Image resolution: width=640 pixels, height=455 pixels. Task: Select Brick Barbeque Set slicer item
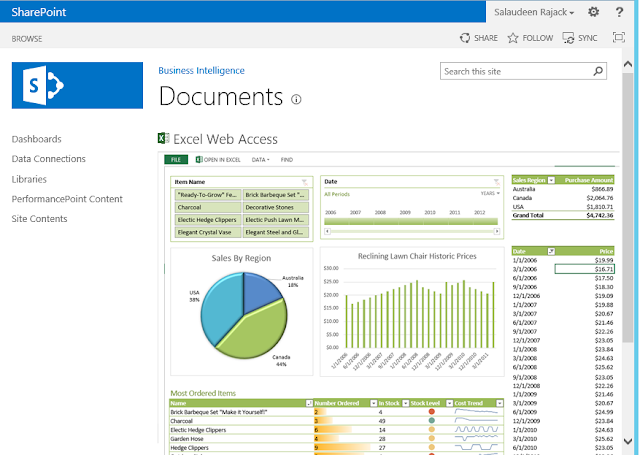pyautogui.click(x=276, y=195)
